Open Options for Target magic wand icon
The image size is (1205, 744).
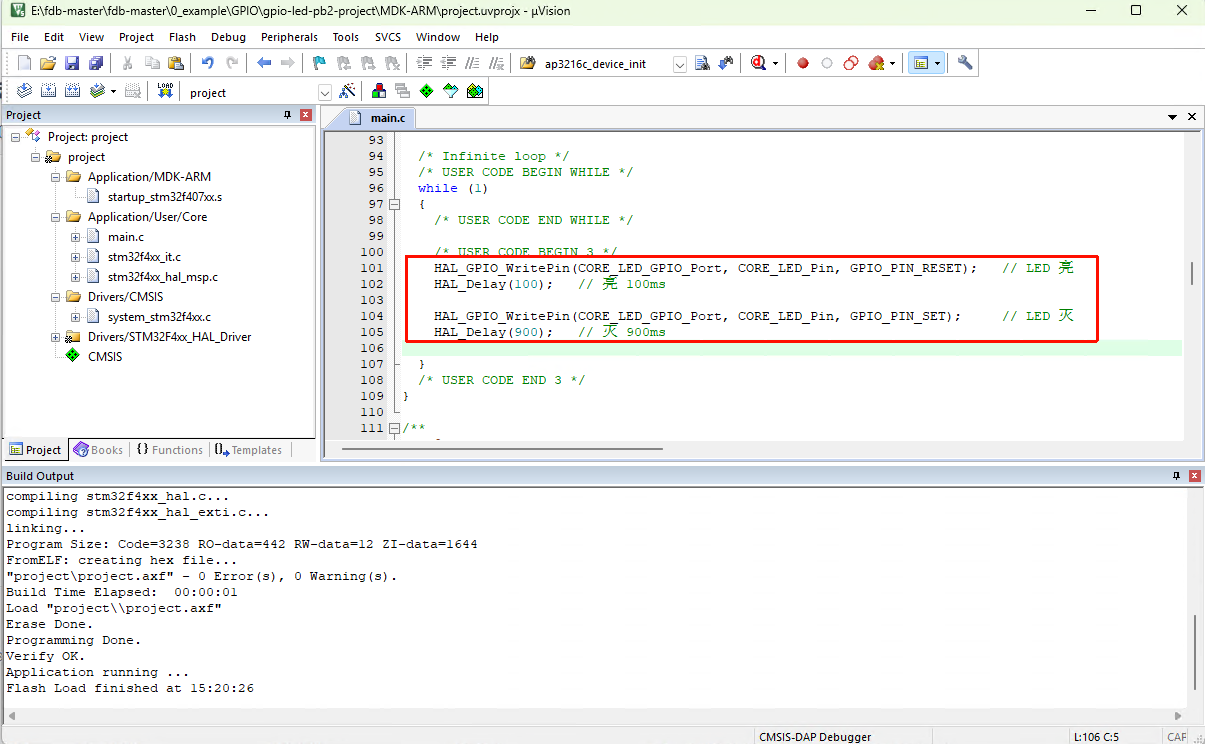pos(347,91)
